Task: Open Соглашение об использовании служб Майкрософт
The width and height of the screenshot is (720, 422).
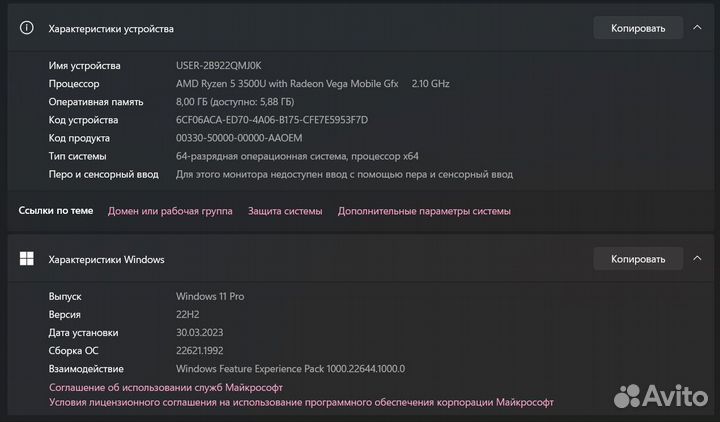Action: [x=166, y=388]
